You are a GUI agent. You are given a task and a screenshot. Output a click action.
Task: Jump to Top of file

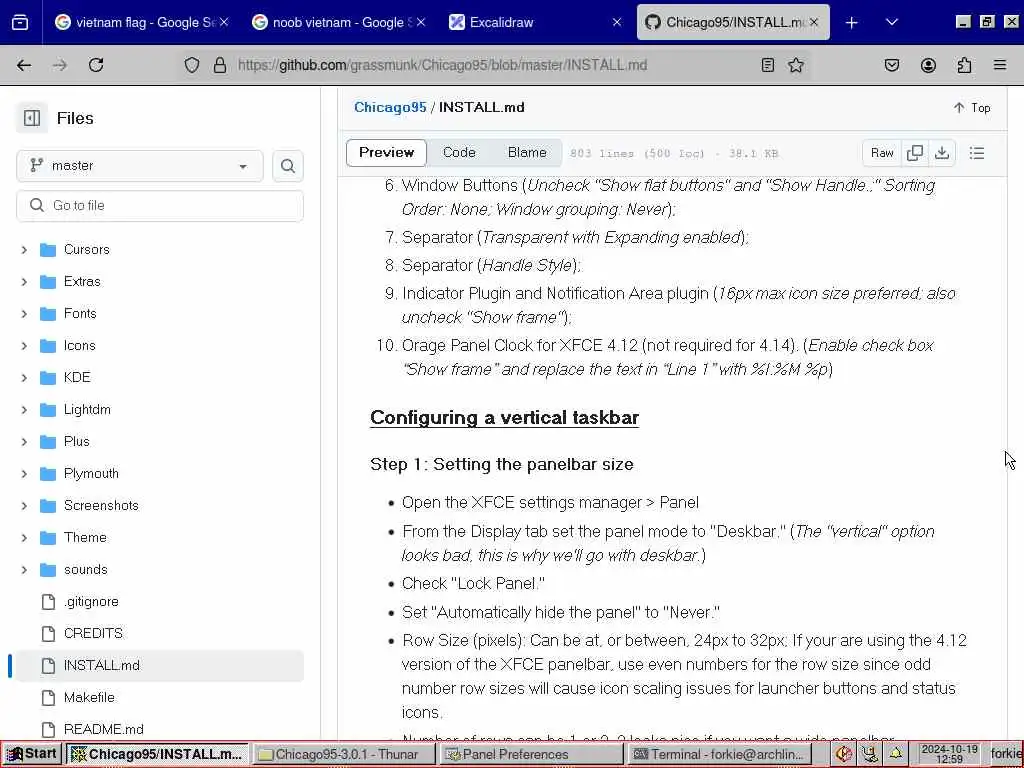click(x=972, y=108)
